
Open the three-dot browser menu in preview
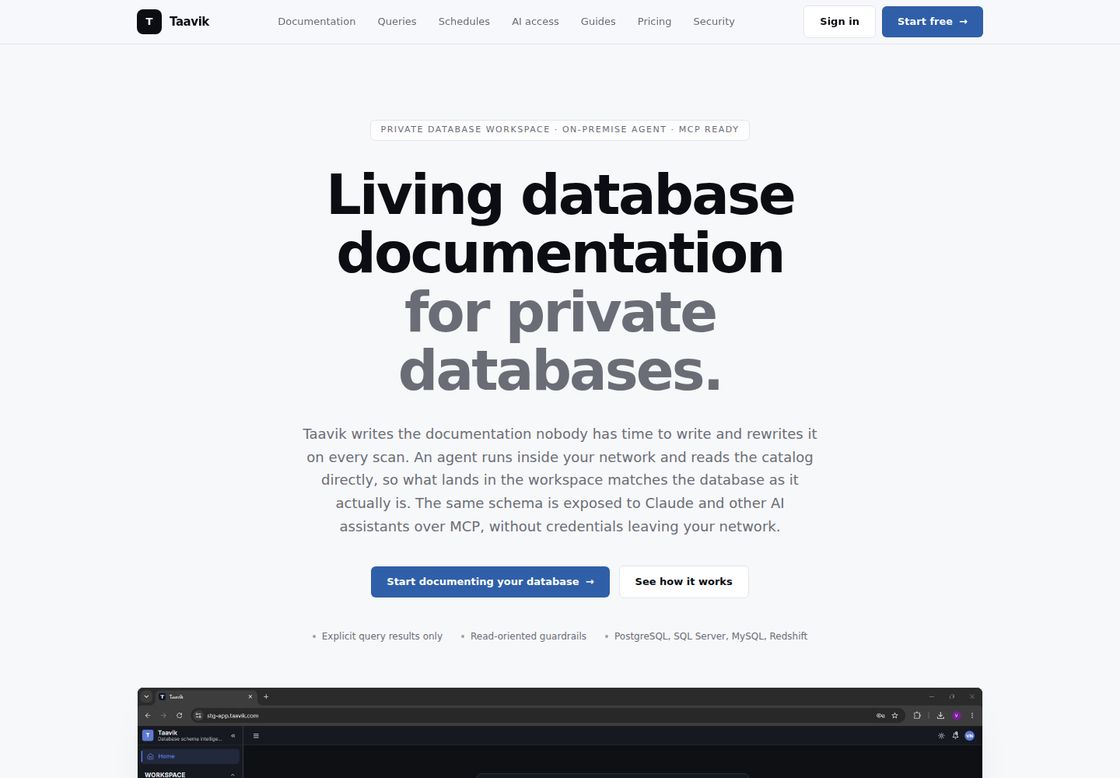(971, 715)
